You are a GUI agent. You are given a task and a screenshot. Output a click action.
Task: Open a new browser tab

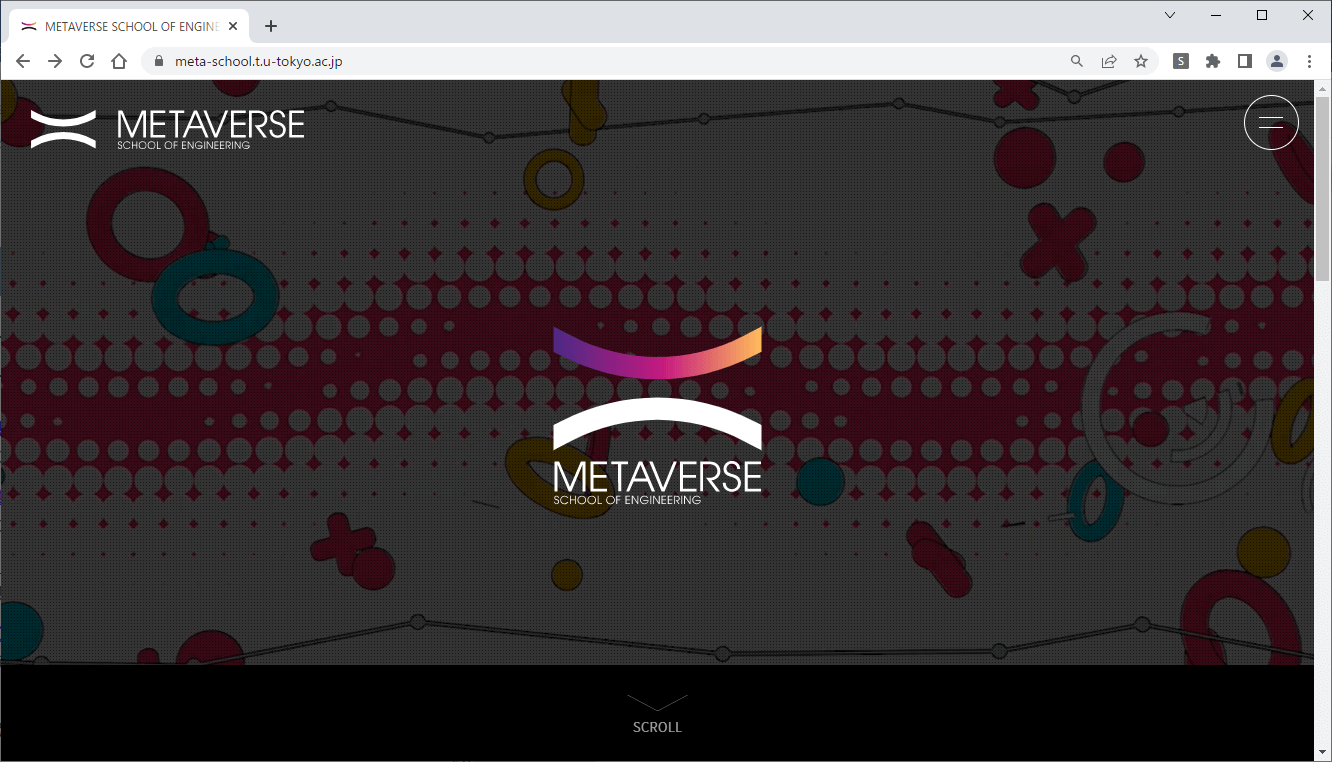271,26
